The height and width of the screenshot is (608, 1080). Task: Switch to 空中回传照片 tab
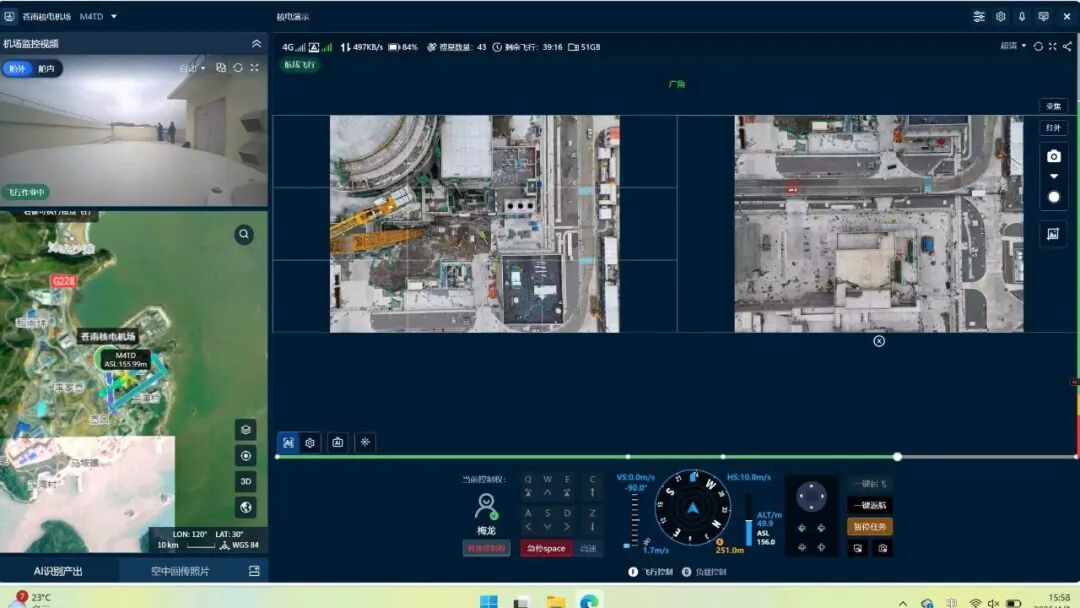pos(181,571)
